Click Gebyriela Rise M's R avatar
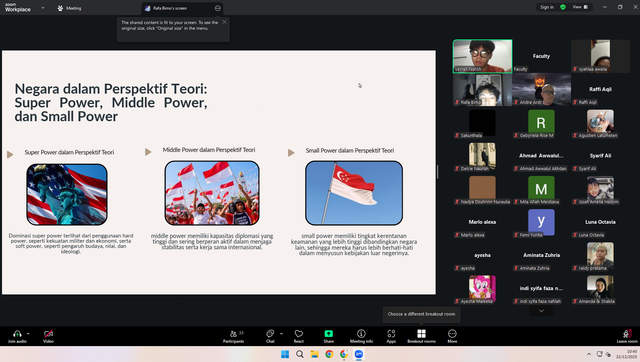Image resolution: width=640 pixels, height=362 pixels. click(x=541, y=122)
